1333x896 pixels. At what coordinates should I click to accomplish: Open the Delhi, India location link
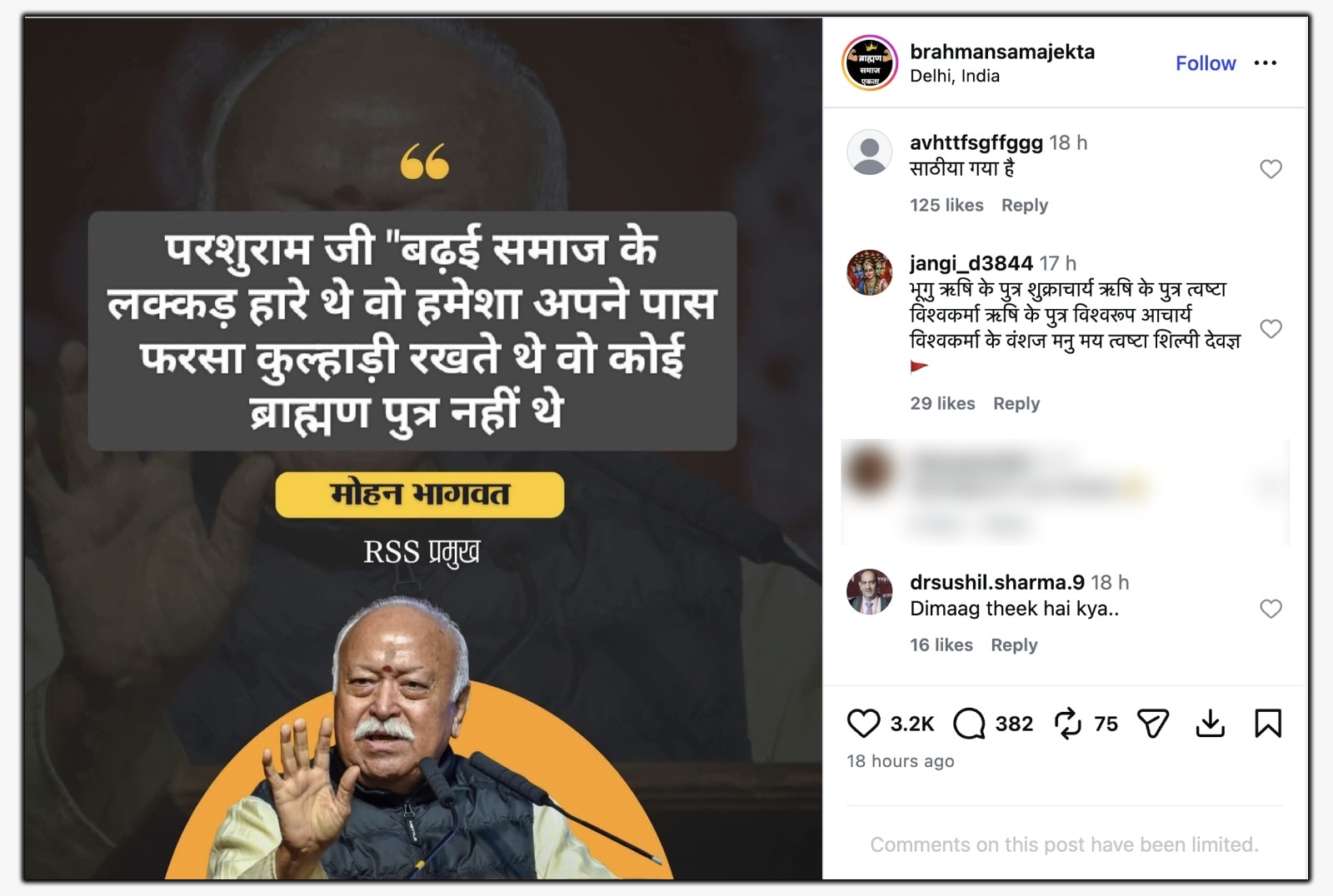955,76
